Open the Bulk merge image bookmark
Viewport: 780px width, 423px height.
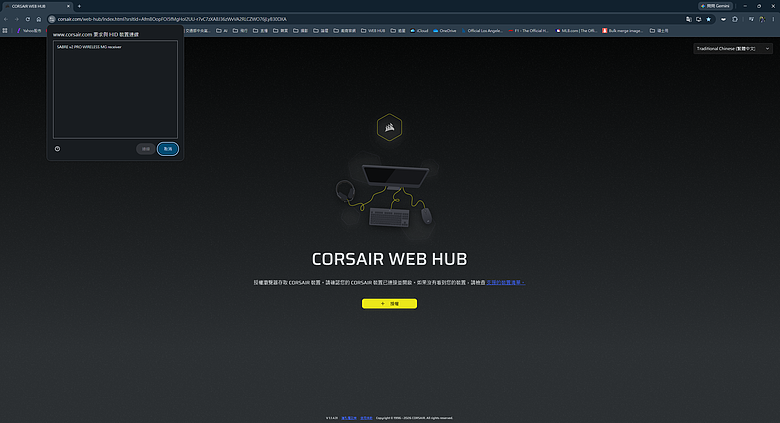click(x=622, y=30)
